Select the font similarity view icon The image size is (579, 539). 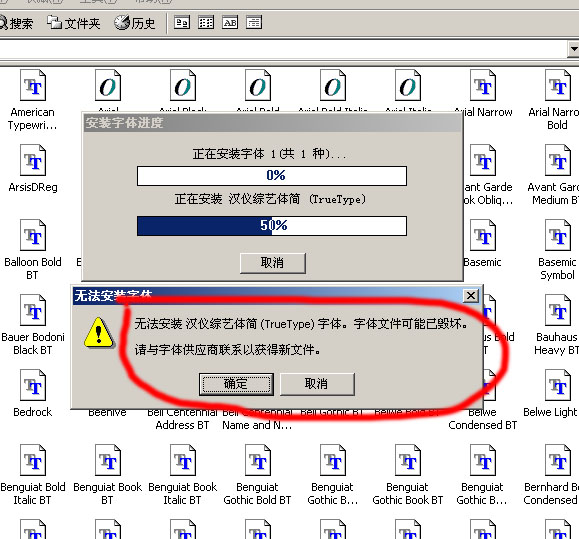tap(230, 23)
